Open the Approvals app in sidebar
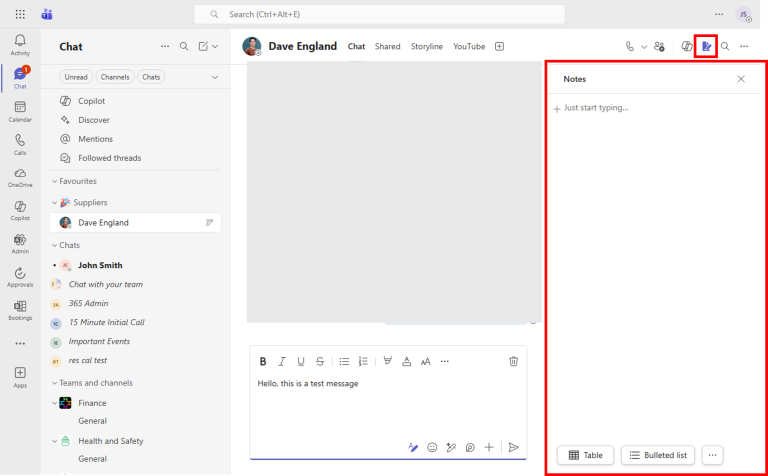The height and width of the screenshot is (476, 768). [x=20, y=277]
